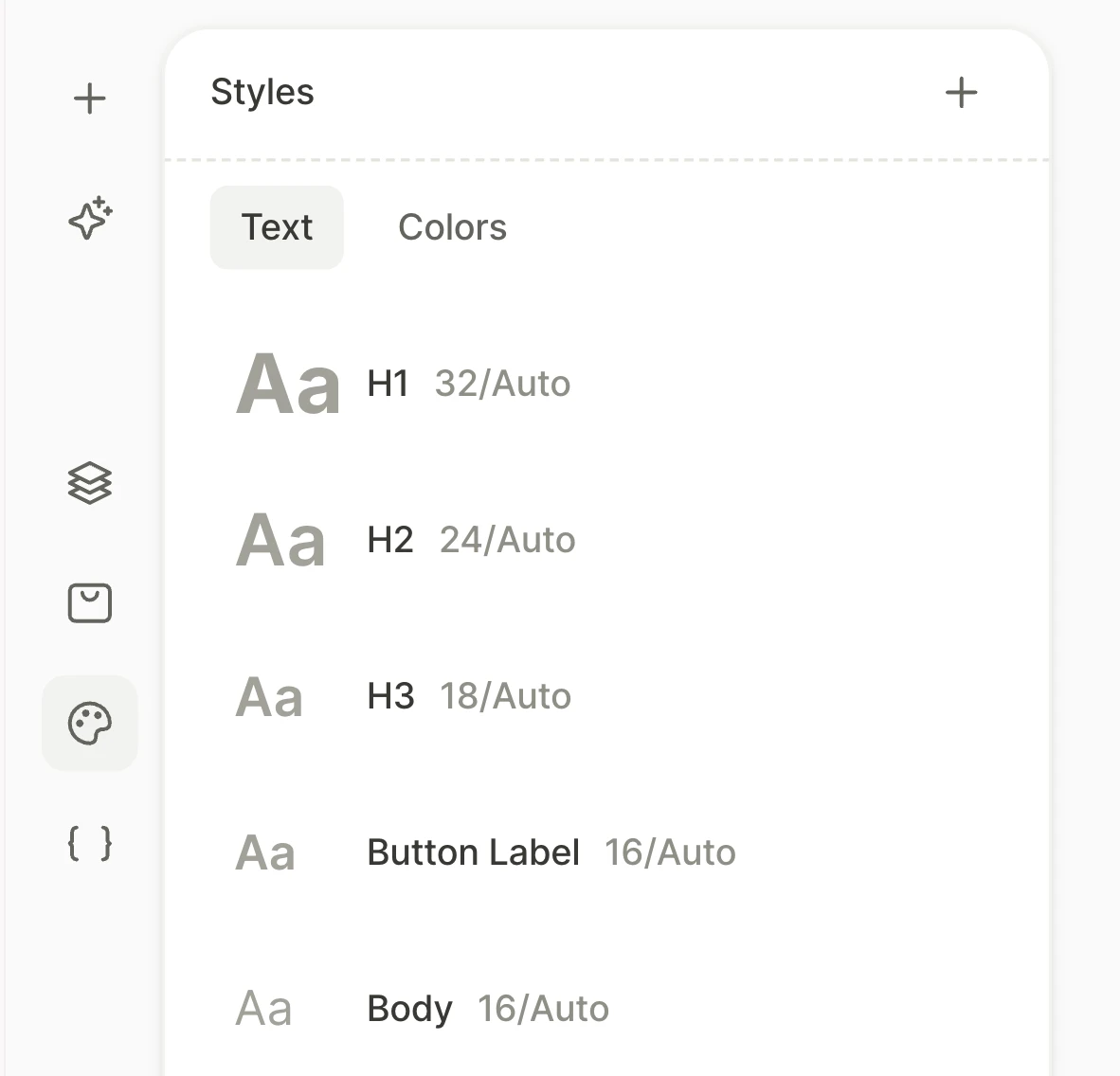Click the Body Aa font preview
The image size is (1120, 1076).
pyautogui.click(x=263, y=1009)
